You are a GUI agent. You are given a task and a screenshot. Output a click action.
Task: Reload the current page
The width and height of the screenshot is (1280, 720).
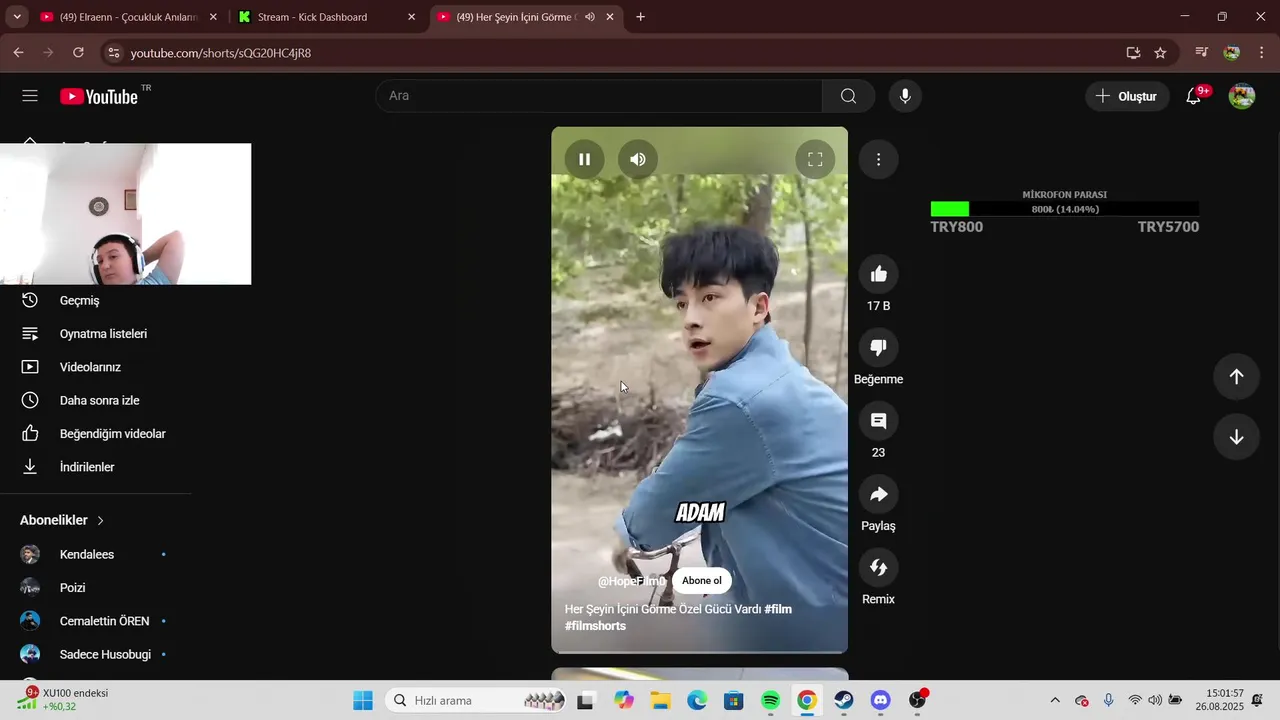79,53
